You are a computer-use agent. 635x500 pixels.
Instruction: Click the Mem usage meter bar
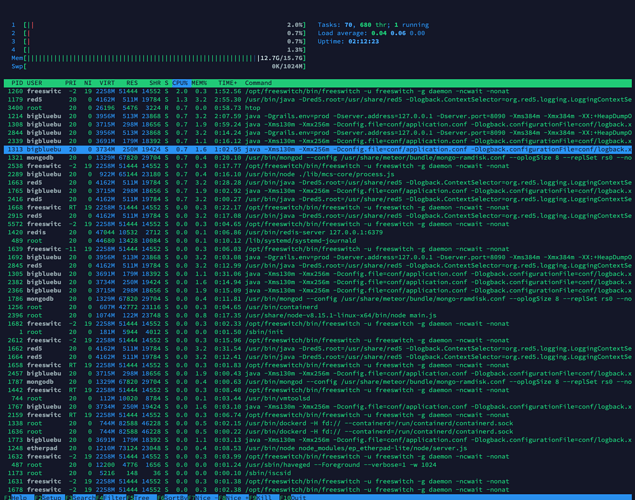(x=159, y=58)
